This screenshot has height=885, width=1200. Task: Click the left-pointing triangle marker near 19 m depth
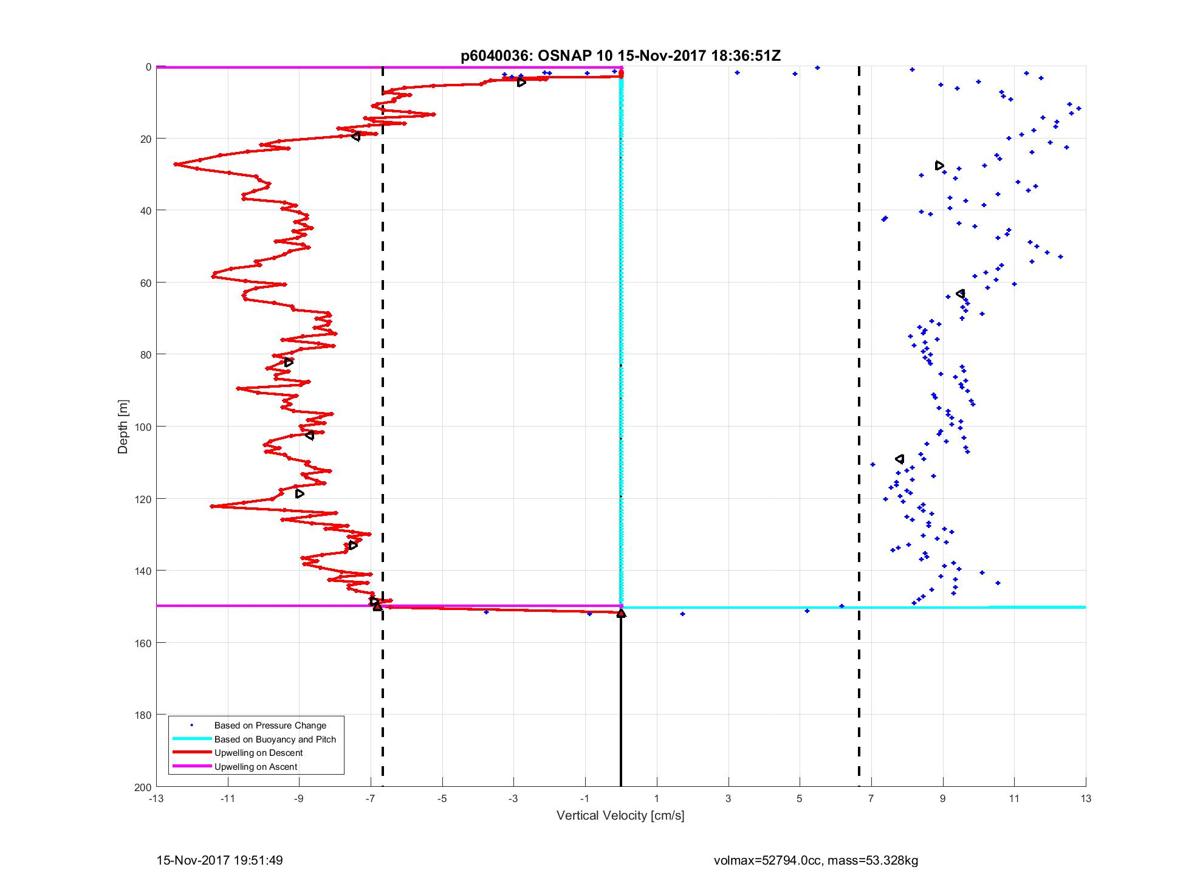[x=356, y=136]
